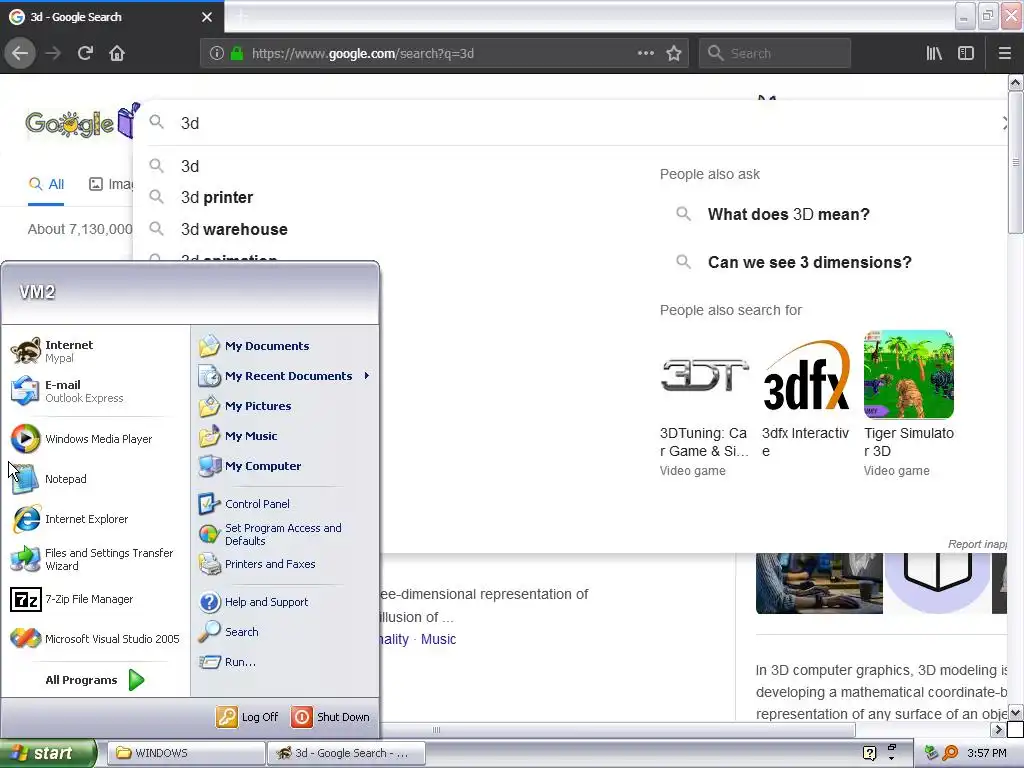This screenshot has height=768, width=1024.
Task: Switch to Images search tab
Action: [111, 184]
